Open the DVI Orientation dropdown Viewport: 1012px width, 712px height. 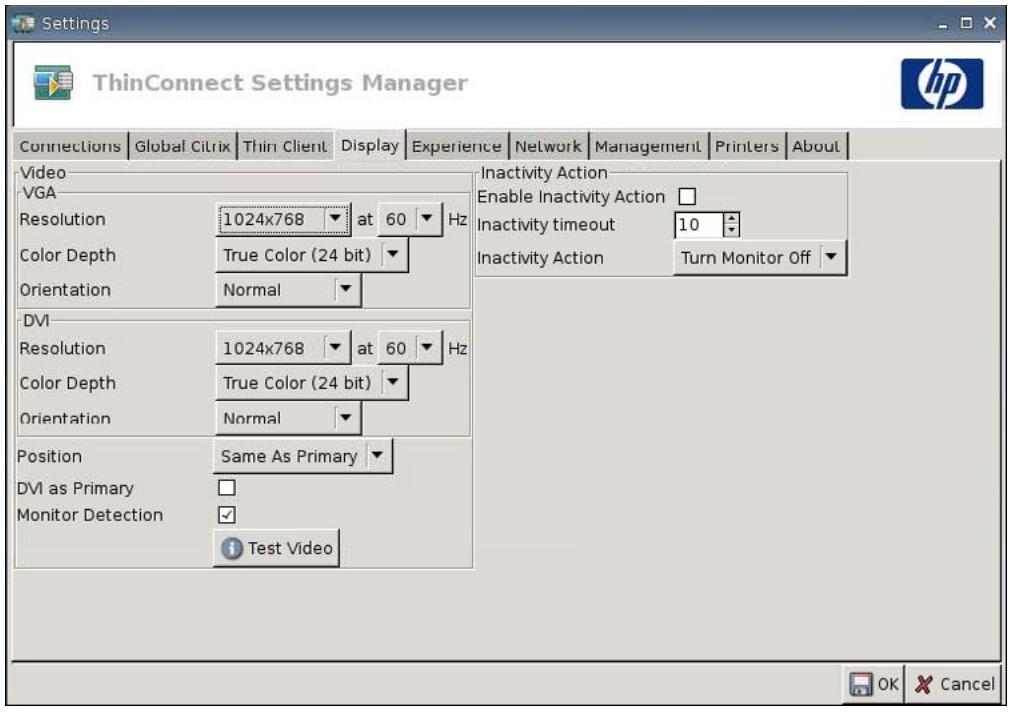tap(288, 418)
